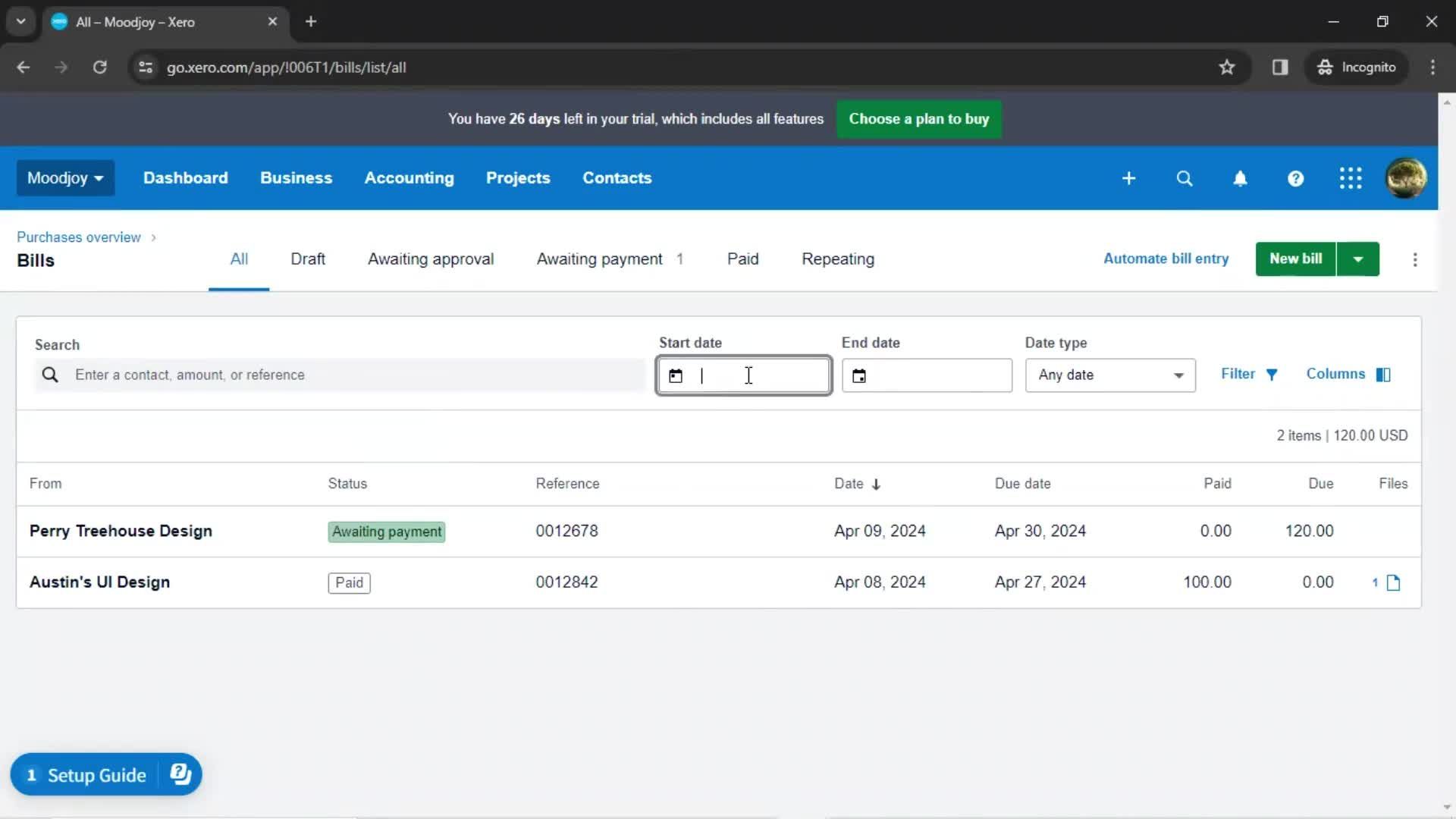Viewport: 1456px width, 819px height.
Task: Sort by the Reference column header
Action: point(567,484)
